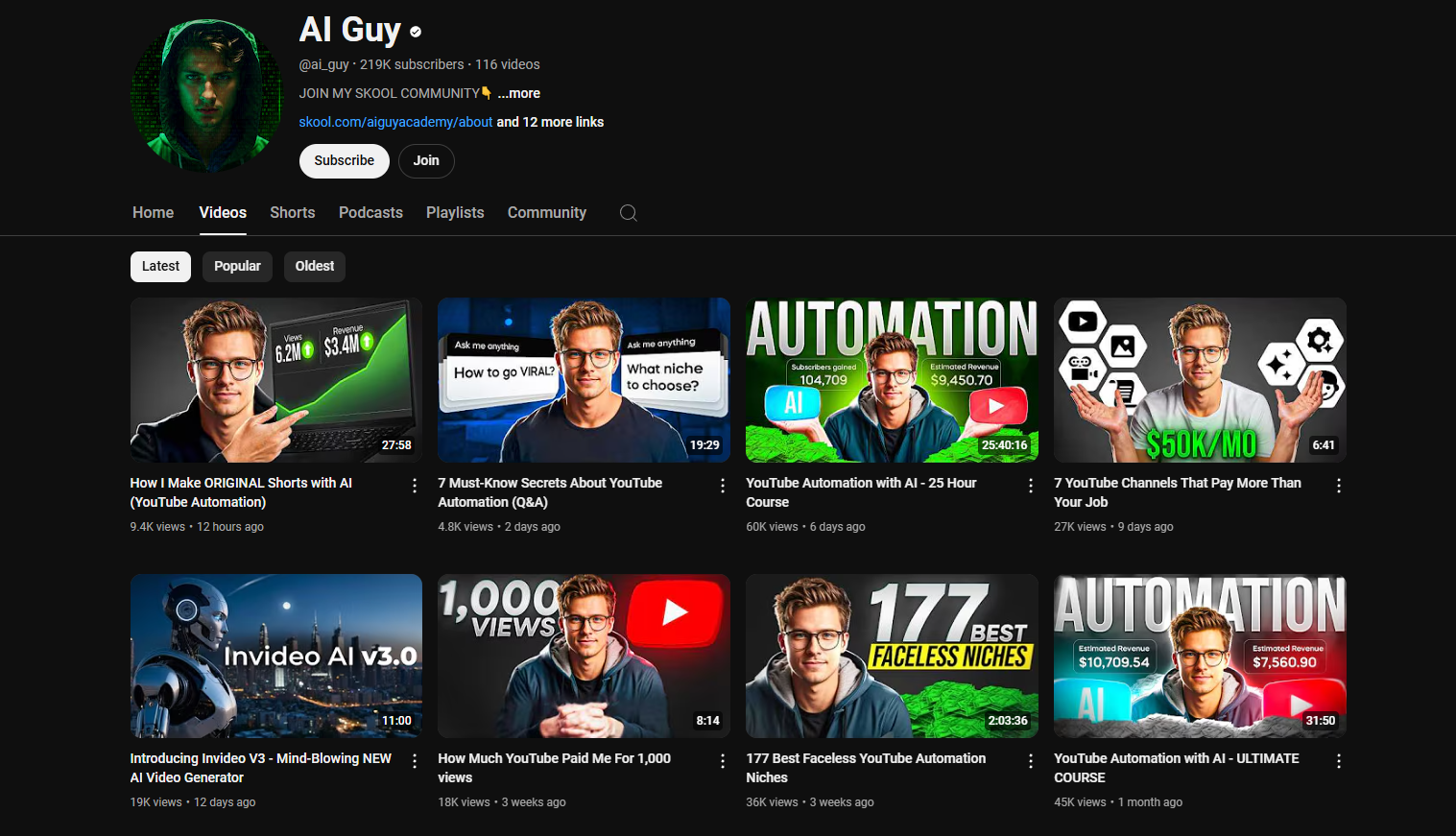
Task: Open the Shorts tab
Action: coord(293,213)
